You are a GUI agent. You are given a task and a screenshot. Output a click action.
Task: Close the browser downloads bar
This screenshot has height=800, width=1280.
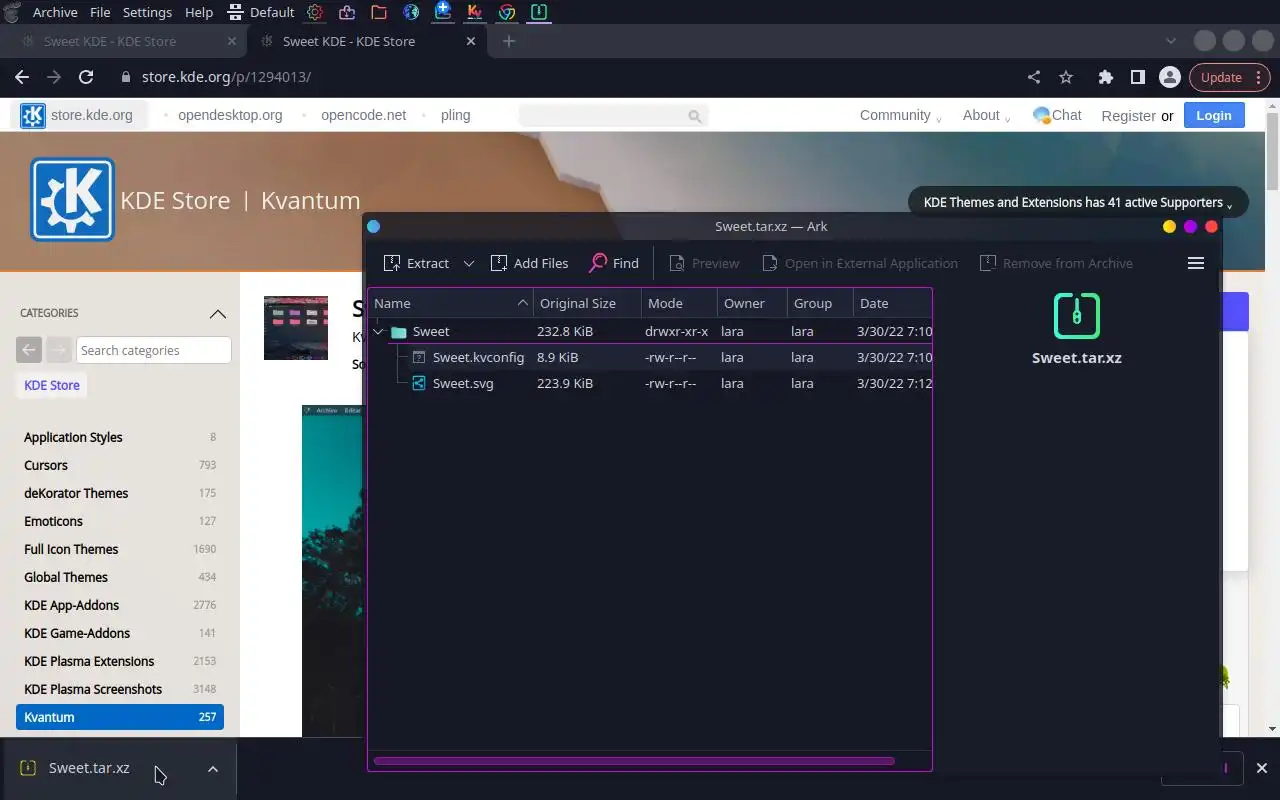tap(1261, 768)
